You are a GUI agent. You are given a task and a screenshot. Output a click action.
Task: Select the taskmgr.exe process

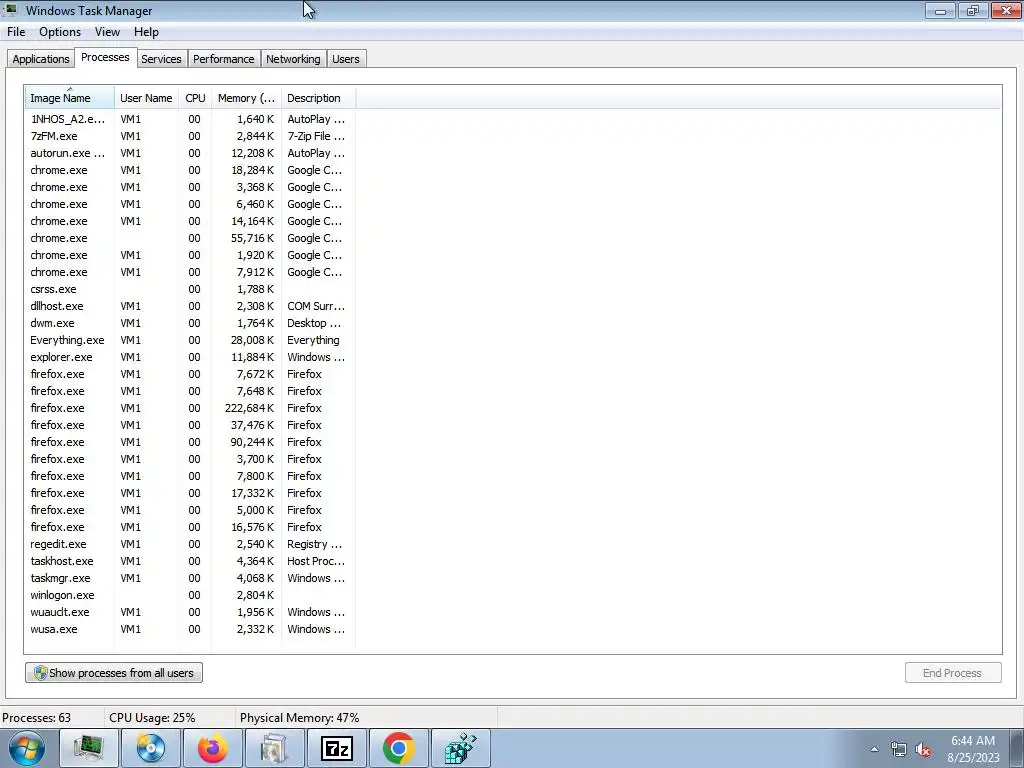[x=190, y=577]
